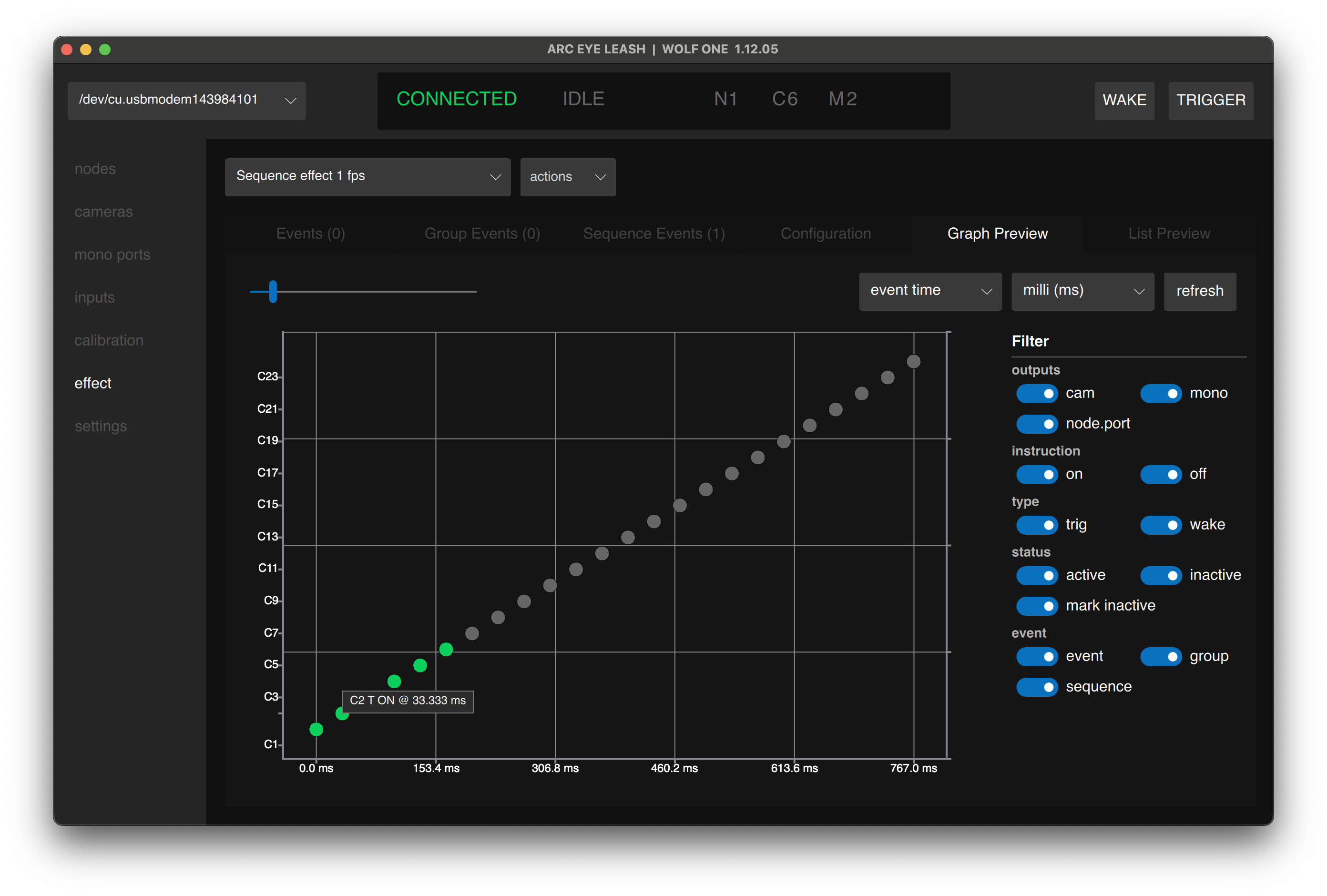Click the topmost gray data point on graph
The height and width of the screenshot is (896, 1327).
click(914, 361)
